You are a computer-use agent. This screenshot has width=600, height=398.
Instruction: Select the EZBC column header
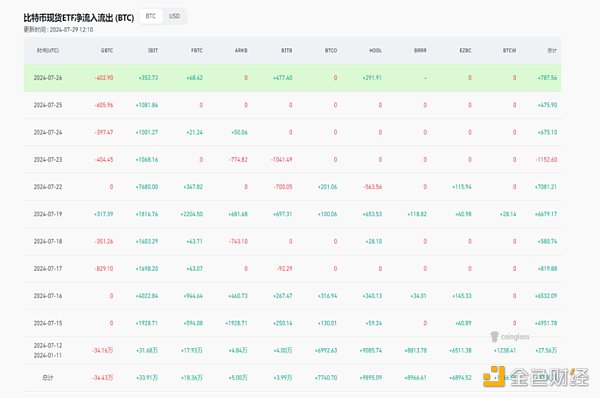tap(465, 51)
